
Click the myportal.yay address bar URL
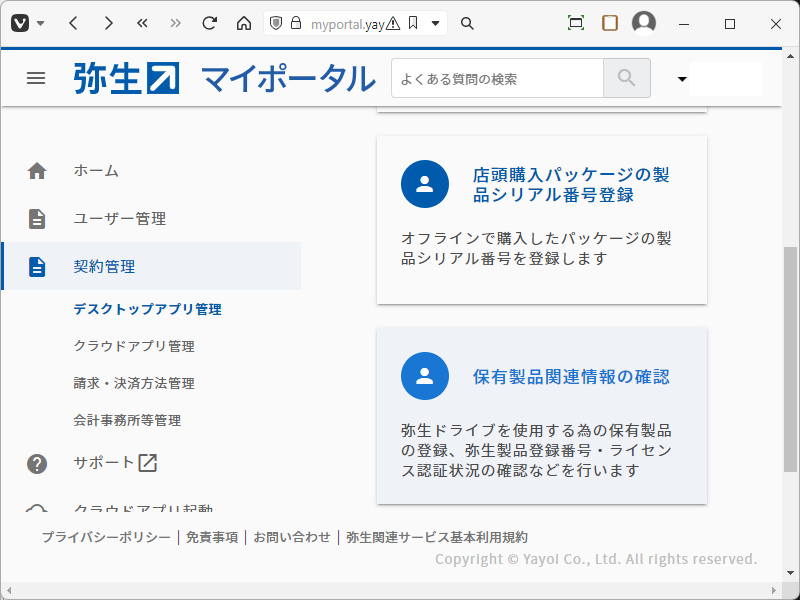347,24
